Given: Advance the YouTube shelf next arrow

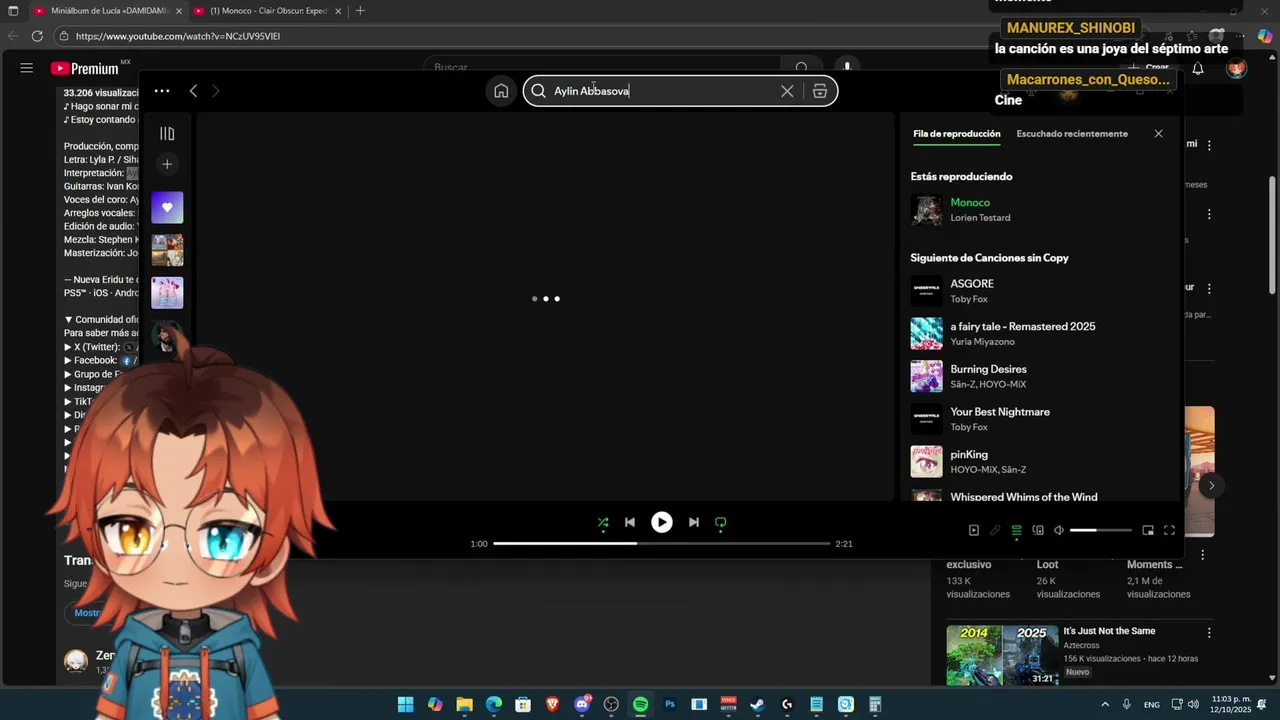Looking at the screenshot, I should coord(1211,486).
